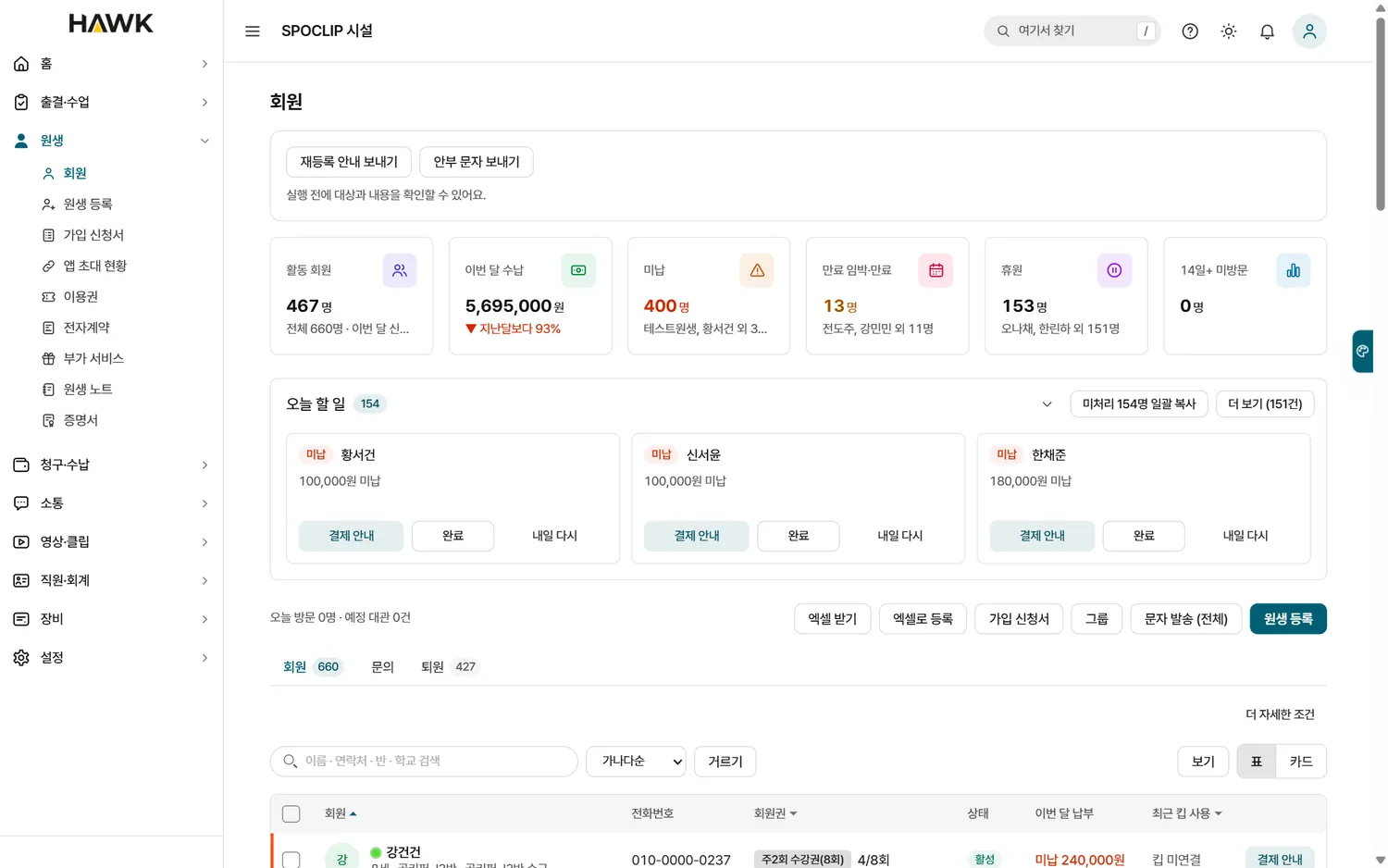Click the 재등록 안내 보내기 button
Image resolution: width=1388 pixels, height=868 pixels.
click(x=349, y=162)
